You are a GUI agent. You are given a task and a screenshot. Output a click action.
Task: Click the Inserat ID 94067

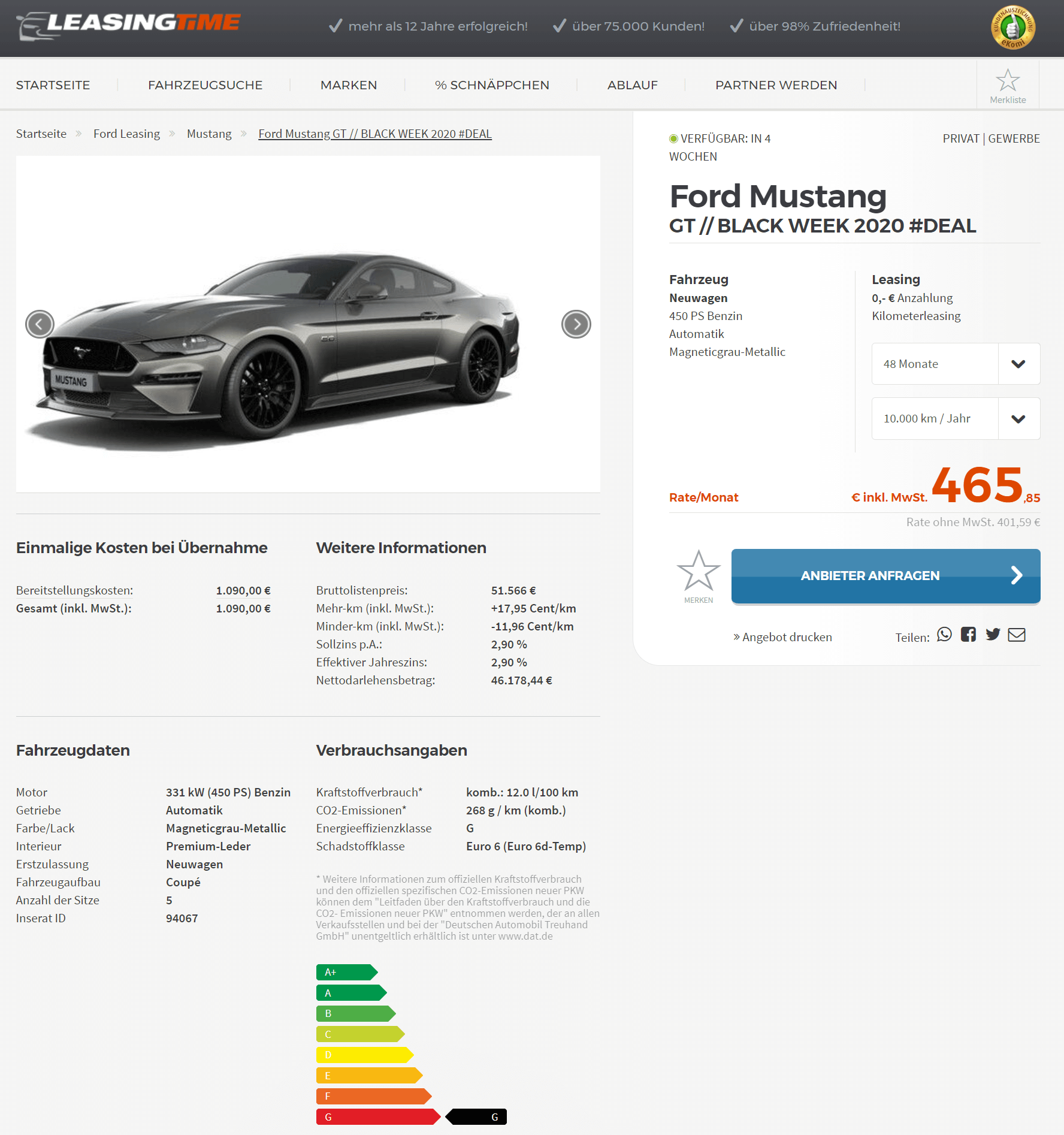point(182,918)
